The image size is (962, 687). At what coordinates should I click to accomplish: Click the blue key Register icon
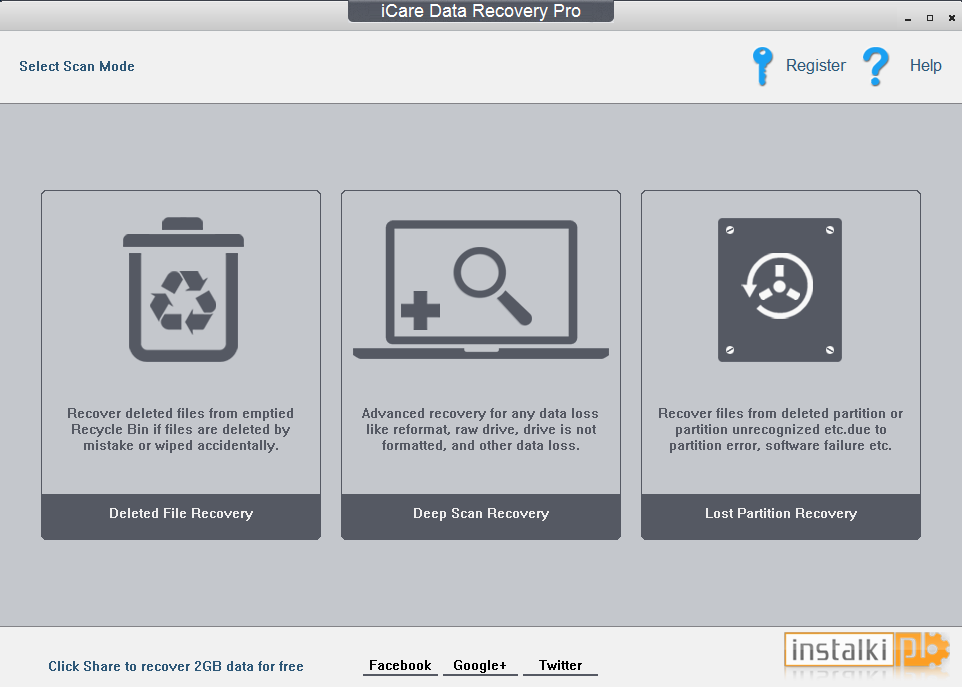(x=763, y=66)
